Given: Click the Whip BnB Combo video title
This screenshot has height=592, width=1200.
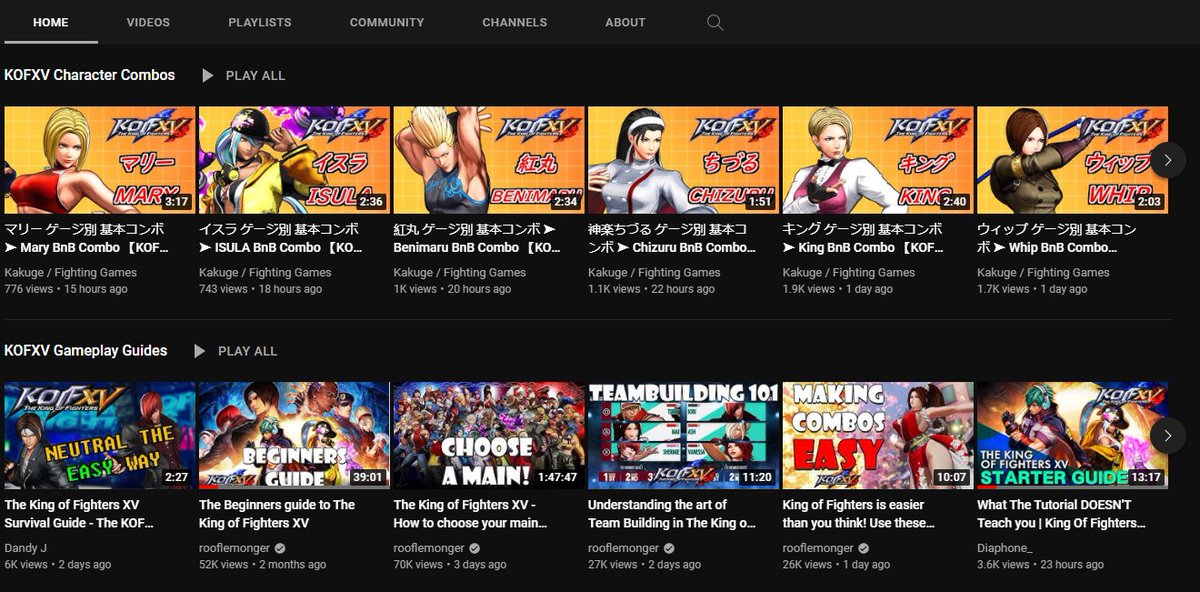Looking at the screenshot, I should point(1057,238).
